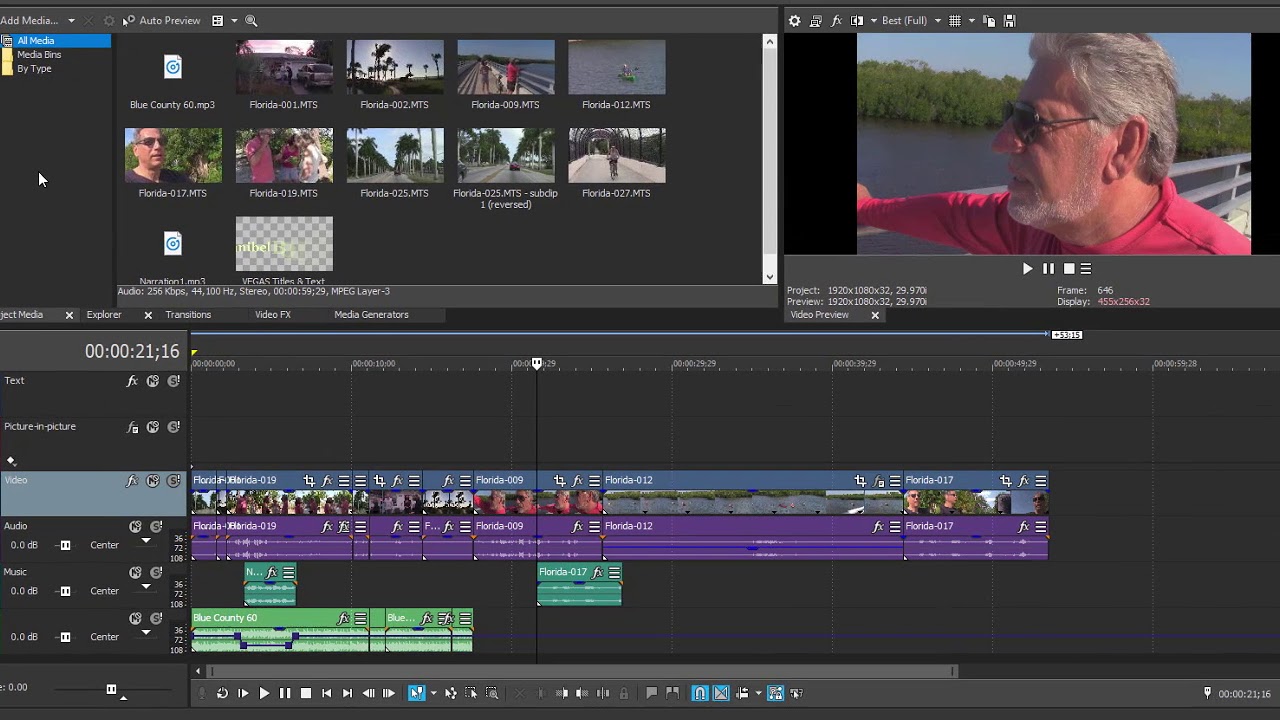Click preview on external monitor icon
1280x720 pixels.
[816, 20]
